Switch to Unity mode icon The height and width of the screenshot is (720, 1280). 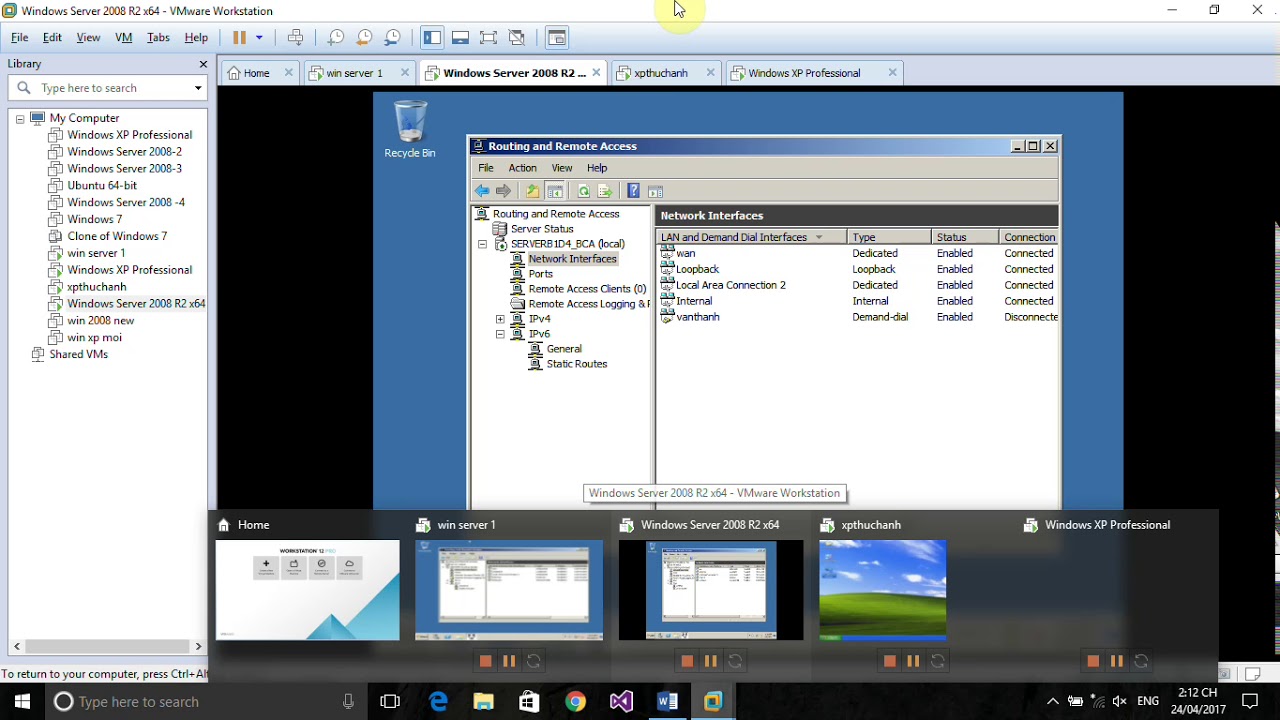coord(517,38)
